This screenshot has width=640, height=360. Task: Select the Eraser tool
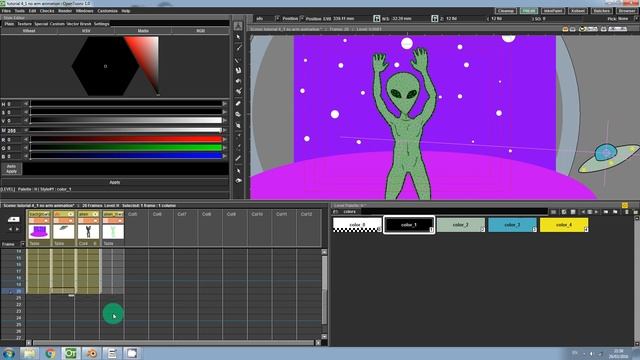click(x=238, y=104)
